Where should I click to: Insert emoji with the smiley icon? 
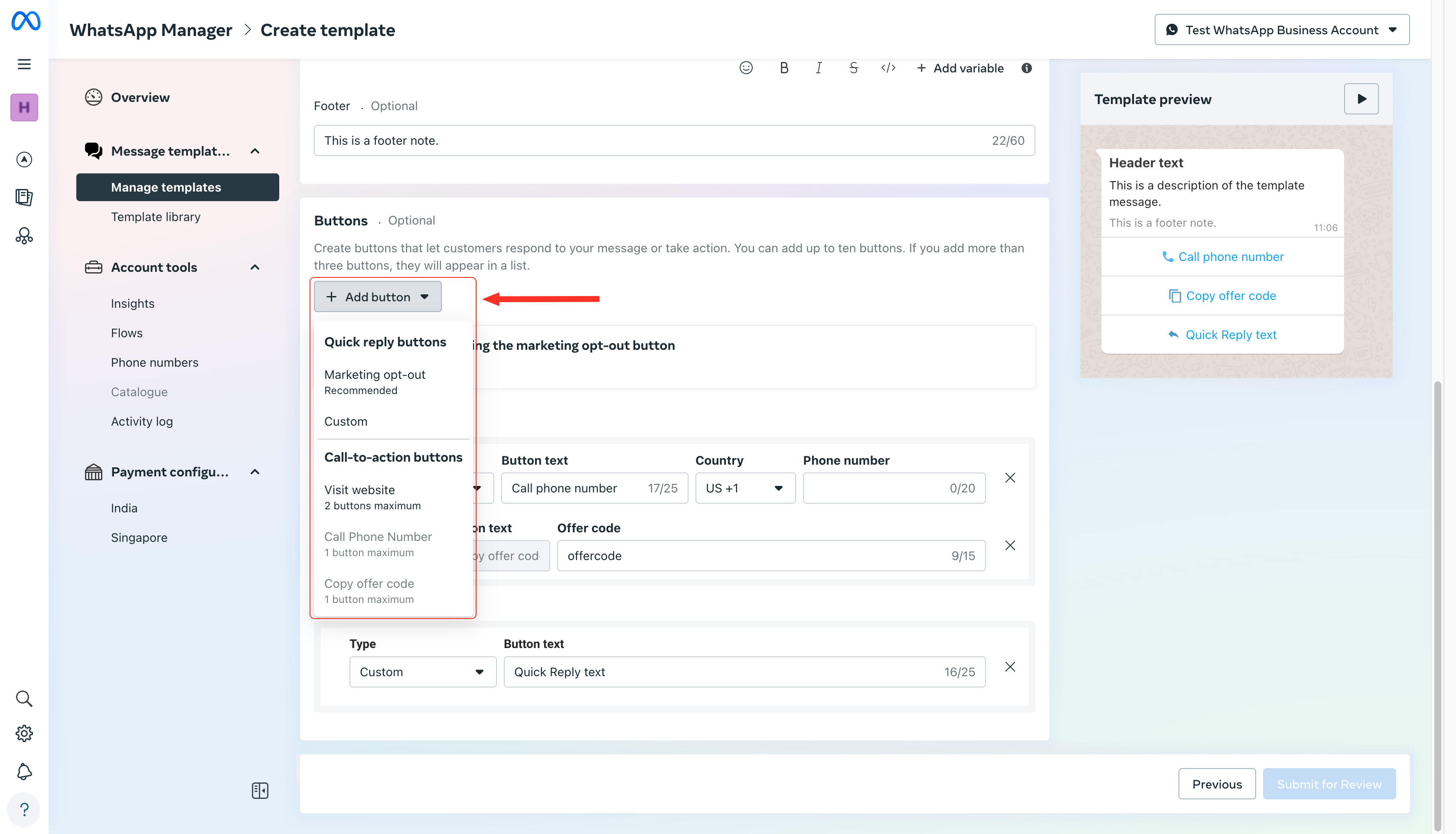click(746, 68)
